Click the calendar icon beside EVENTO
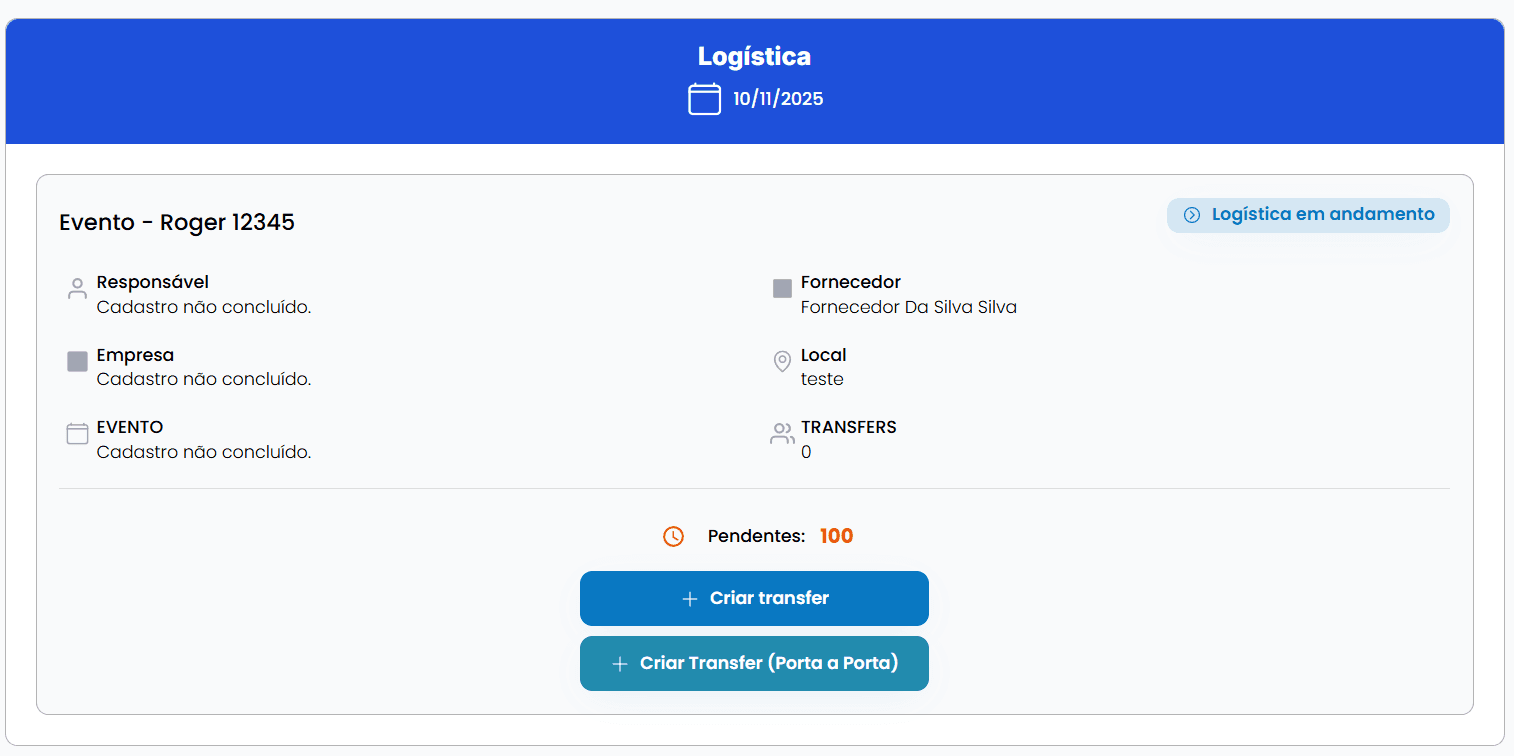 pyautogui.click(x=77, y=434)
